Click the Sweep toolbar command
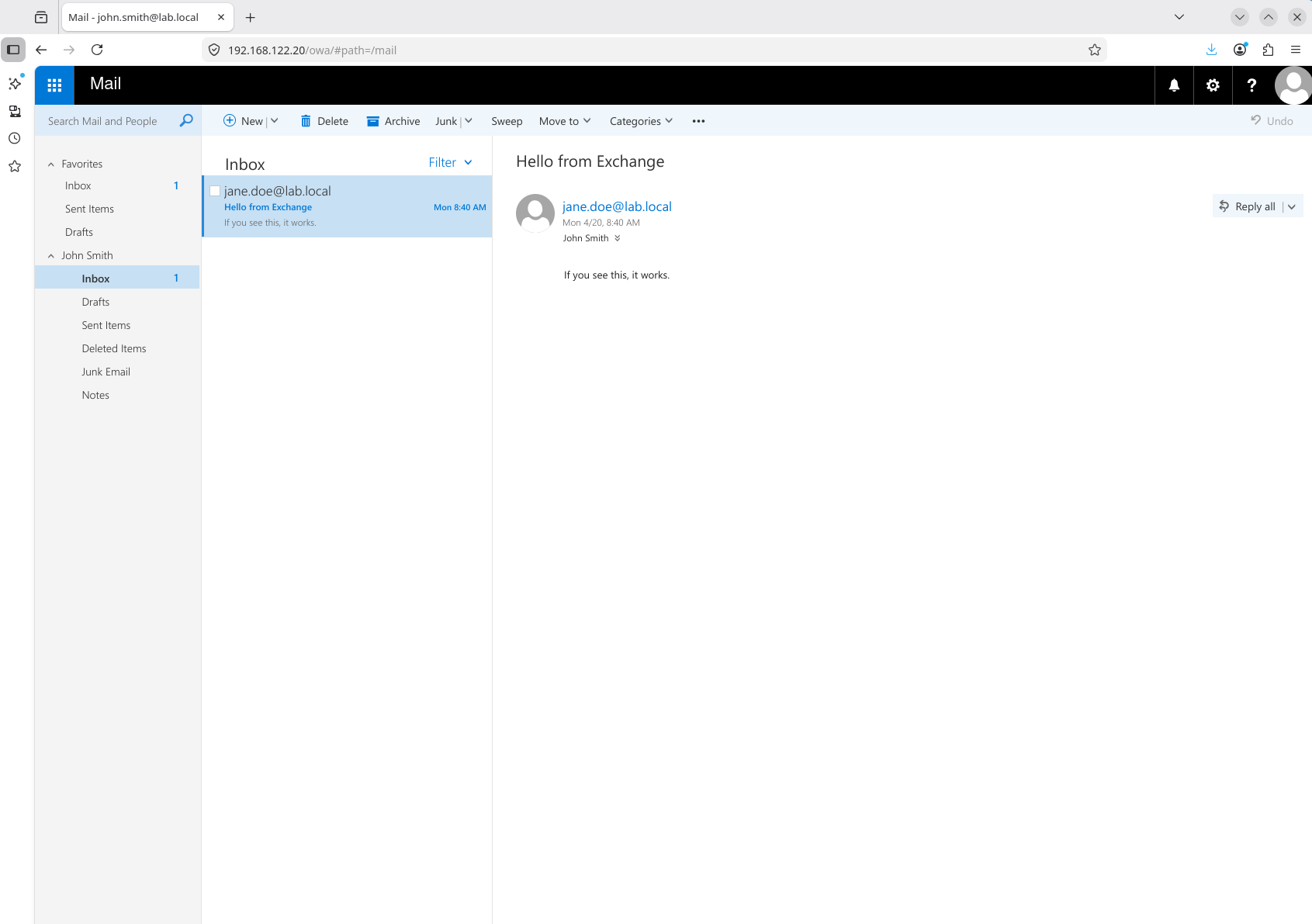Screen dimensions: 1312x924 click(506, 121)
